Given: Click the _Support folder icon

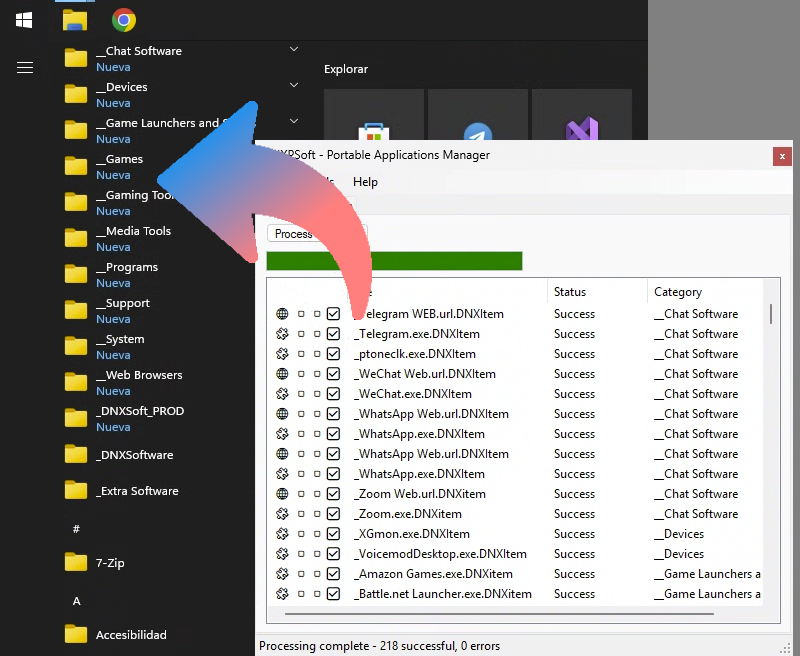Looking at the screenshot, I should coord(76,310).
